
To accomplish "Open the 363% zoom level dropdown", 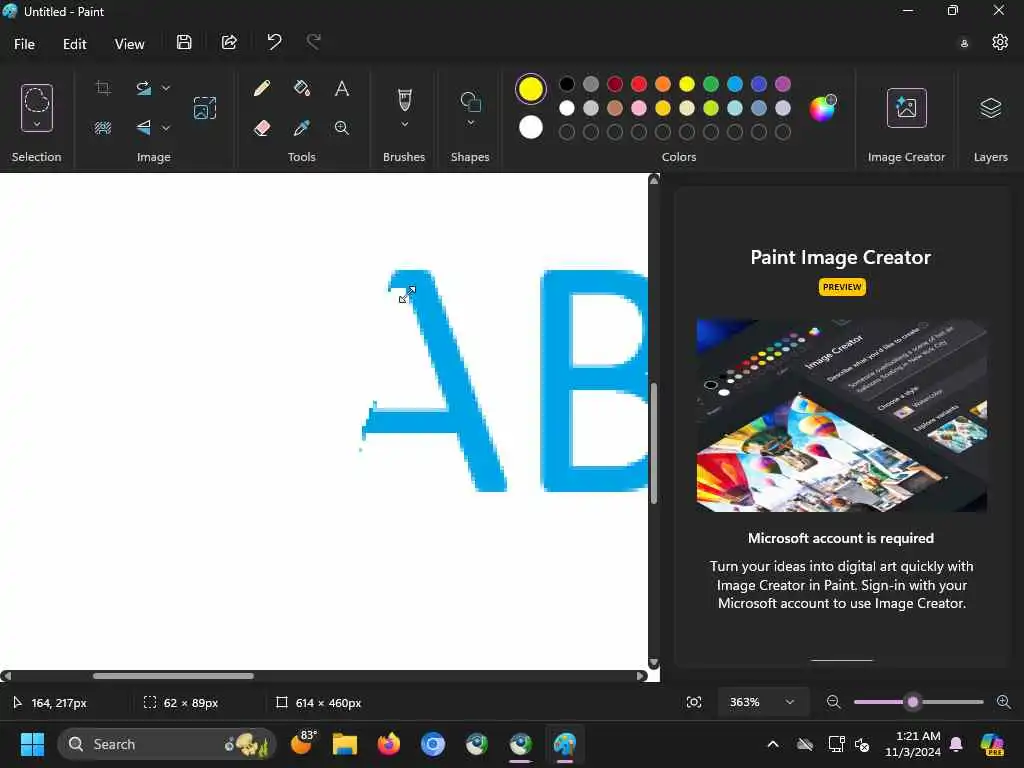I will tap(763, 702).
